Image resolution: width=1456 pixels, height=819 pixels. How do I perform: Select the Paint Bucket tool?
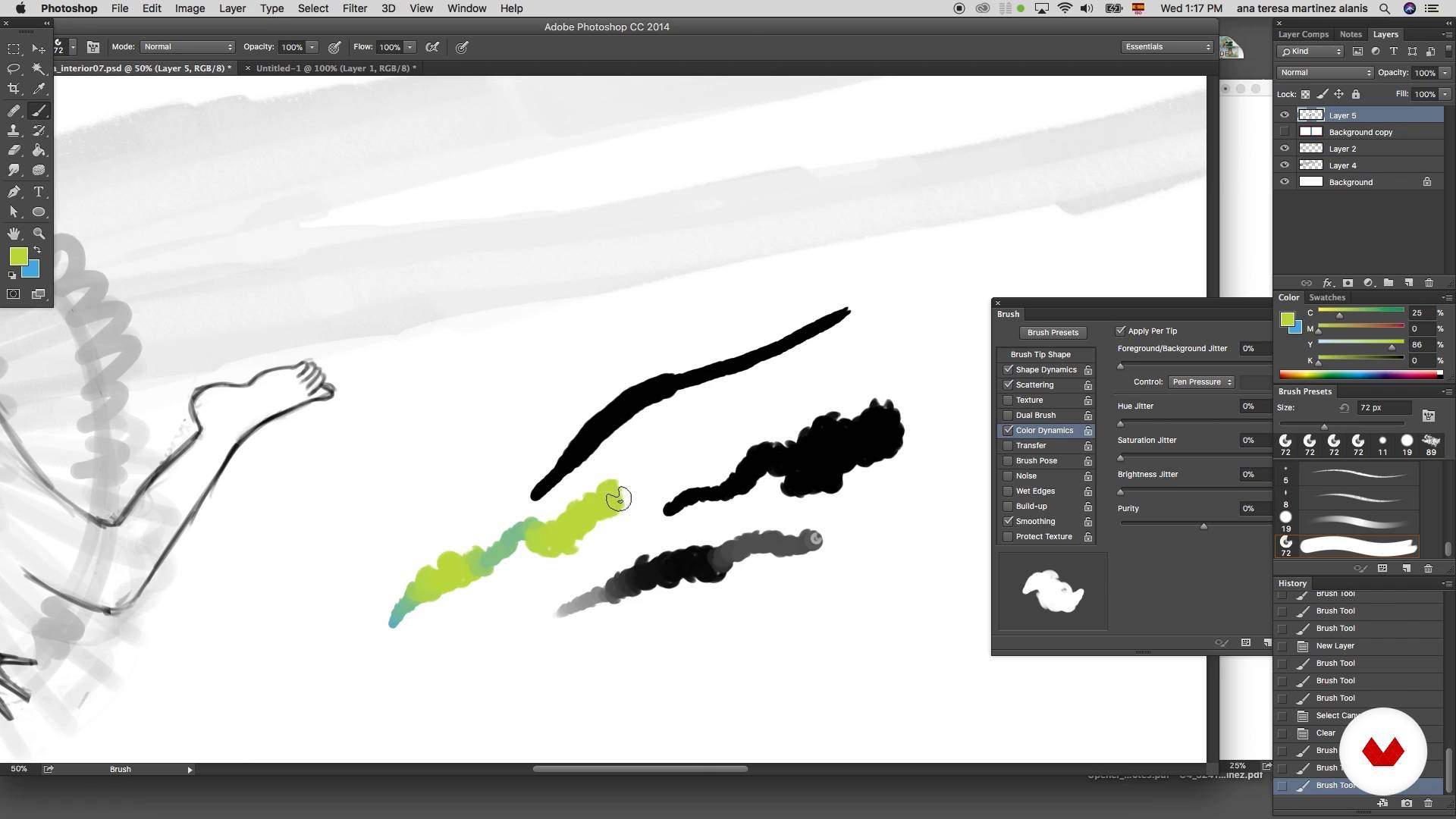[39, 150]
